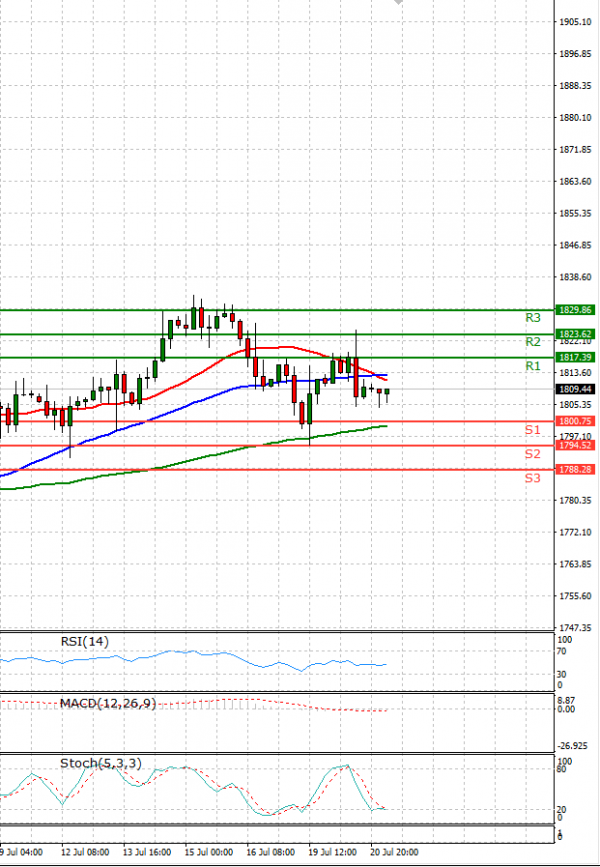Screen dimensions: 600x867
Task: Click the Stoch(5,3,3) indicator label
Action: 101,764
